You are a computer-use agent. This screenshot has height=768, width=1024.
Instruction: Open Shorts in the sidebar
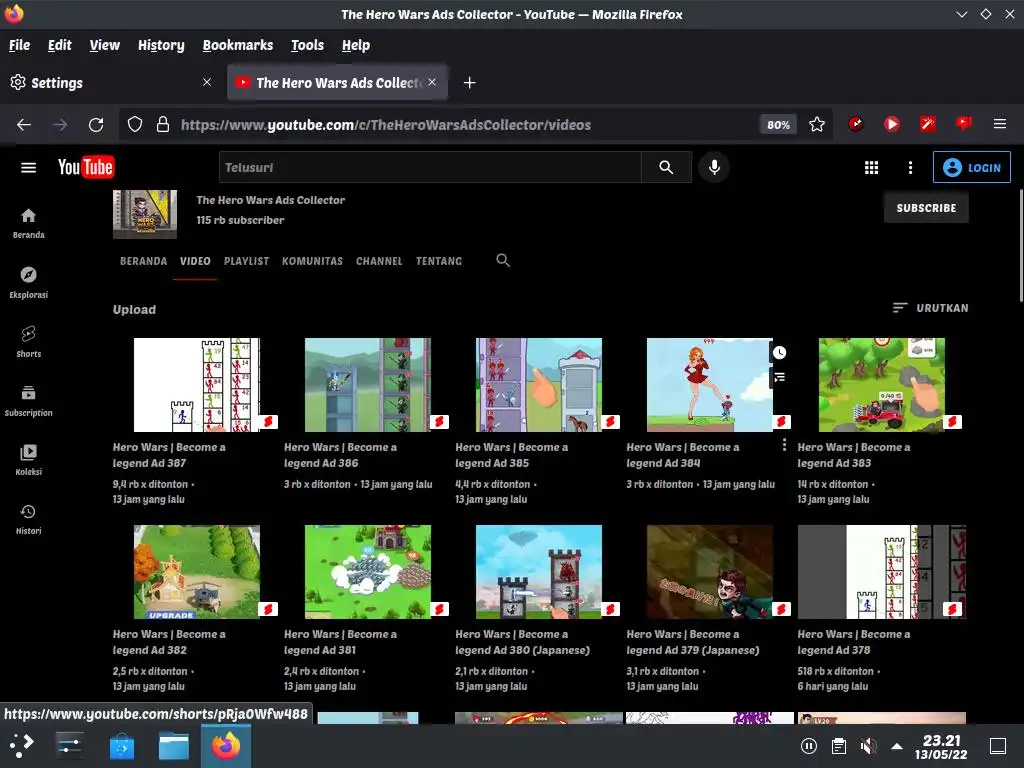pos(29,342)
